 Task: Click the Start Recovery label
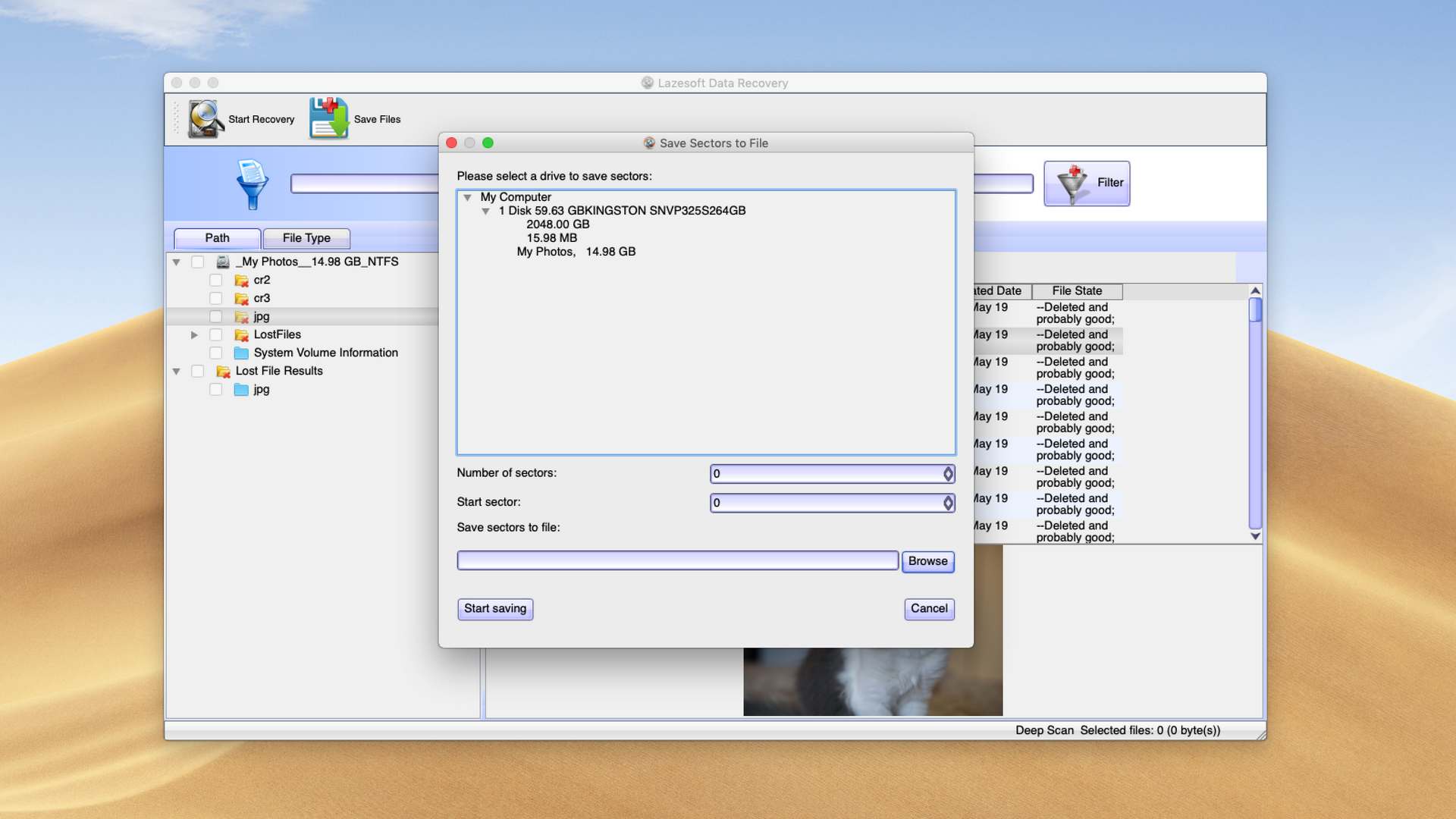261,119
